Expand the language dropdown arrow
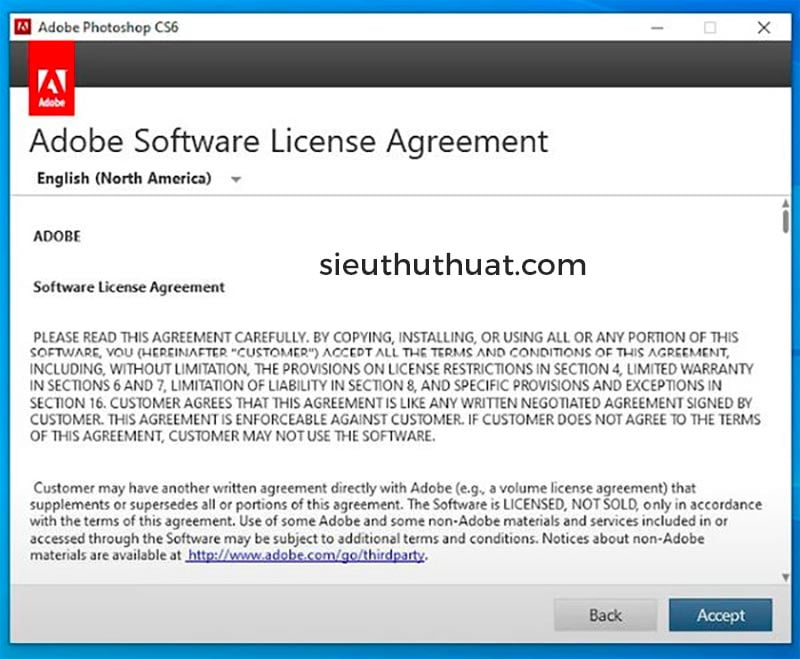The width and height of the screenshot is (800, 659). 236,180
